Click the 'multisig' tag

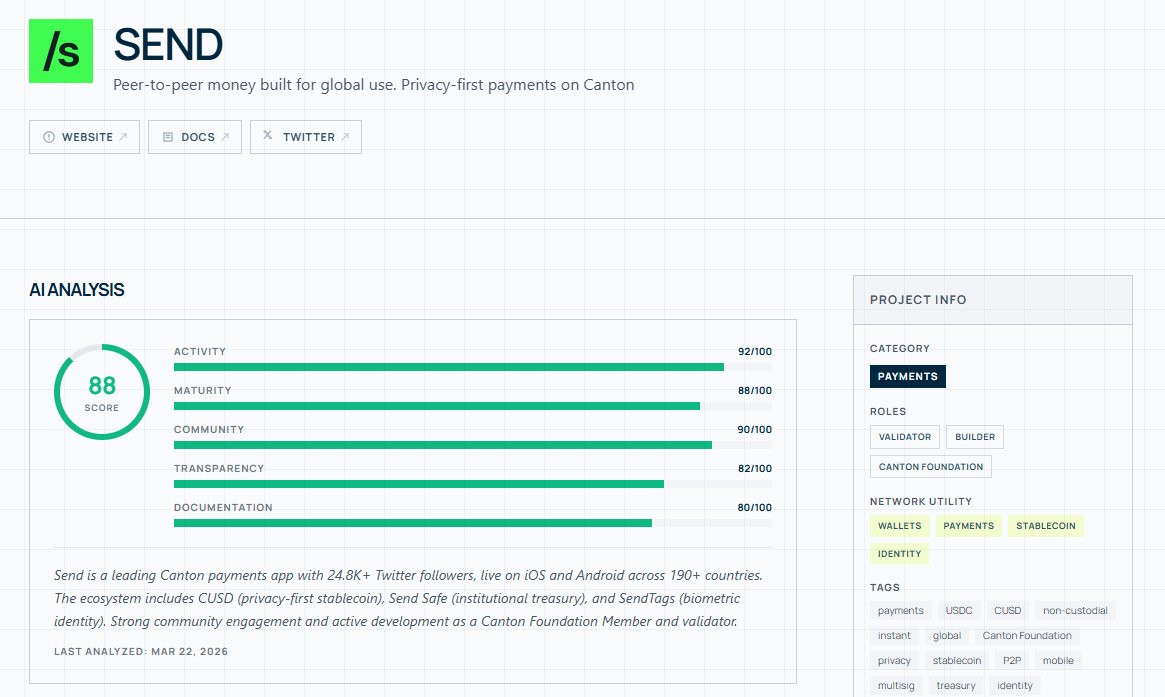896,686
